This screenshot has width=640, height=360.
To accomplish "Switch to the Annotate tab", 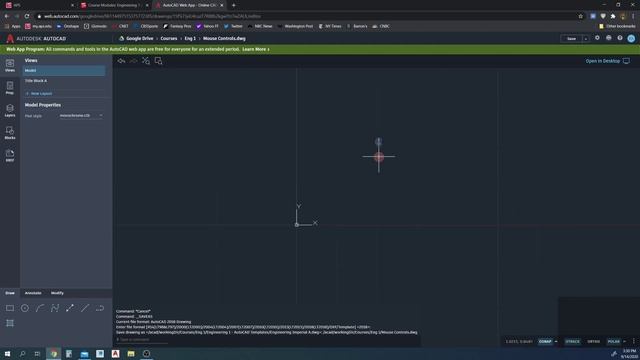I will point(33,293).
